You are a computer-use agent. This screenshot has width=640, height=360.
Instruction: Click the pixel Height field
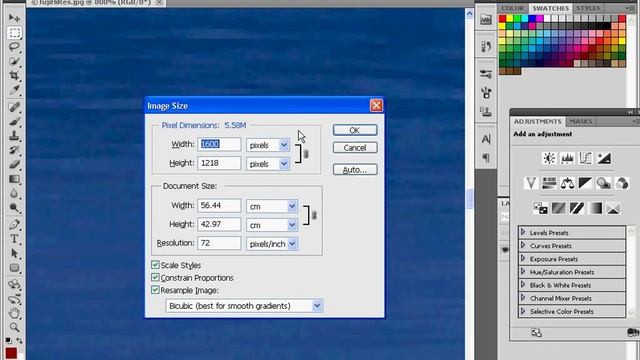[219, 163]
